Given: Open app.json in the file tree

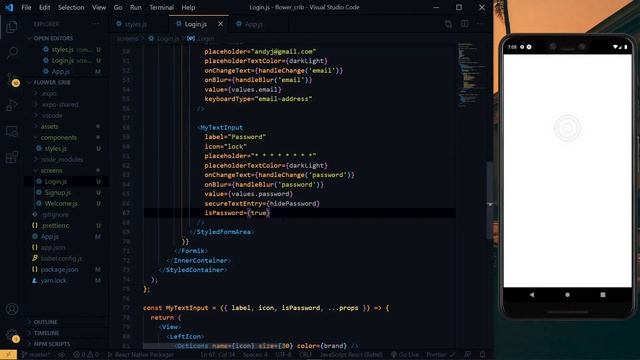Looking at the screenshot, I should tap(53, 247).
